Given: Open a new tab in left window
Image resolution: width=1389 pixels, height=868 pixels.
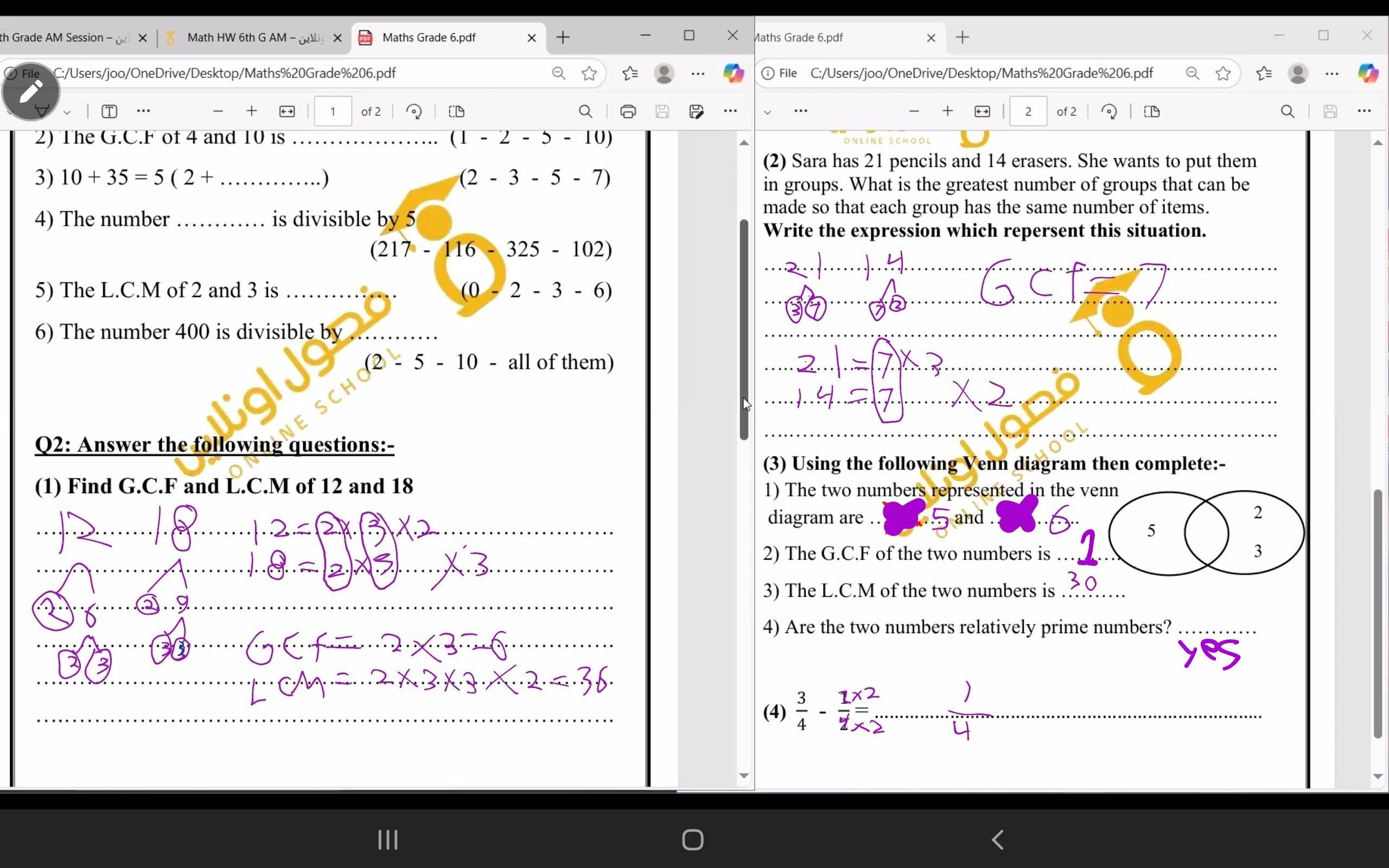Looking at the screenshot, I should click(x=563, y=38).
